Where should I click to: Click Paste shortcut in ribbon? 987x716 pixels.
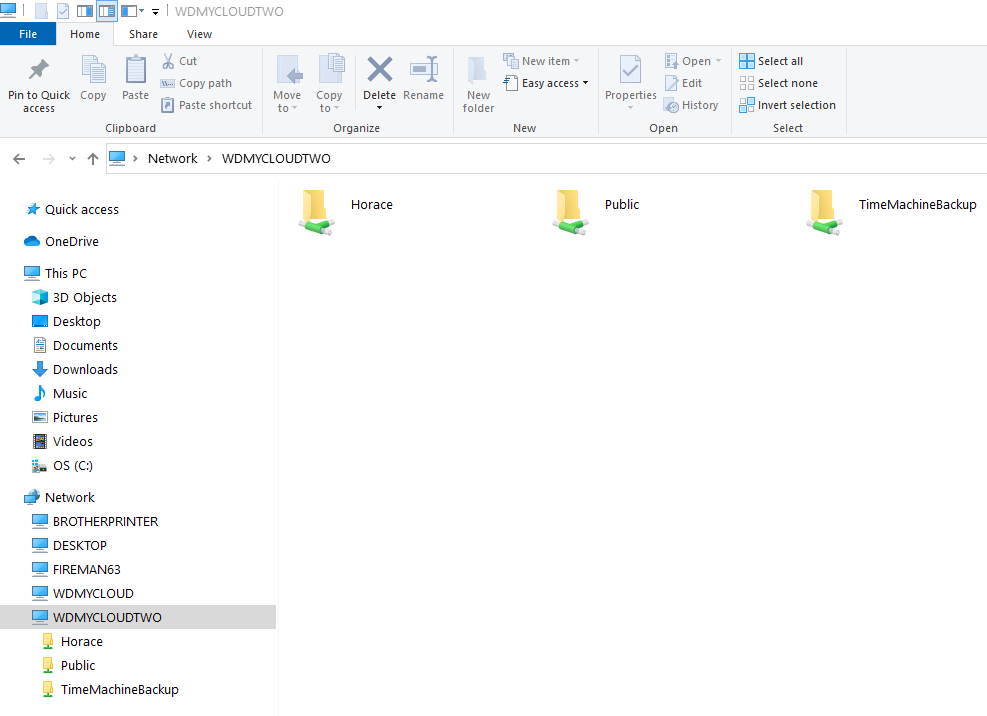click(x=206, y=105)
